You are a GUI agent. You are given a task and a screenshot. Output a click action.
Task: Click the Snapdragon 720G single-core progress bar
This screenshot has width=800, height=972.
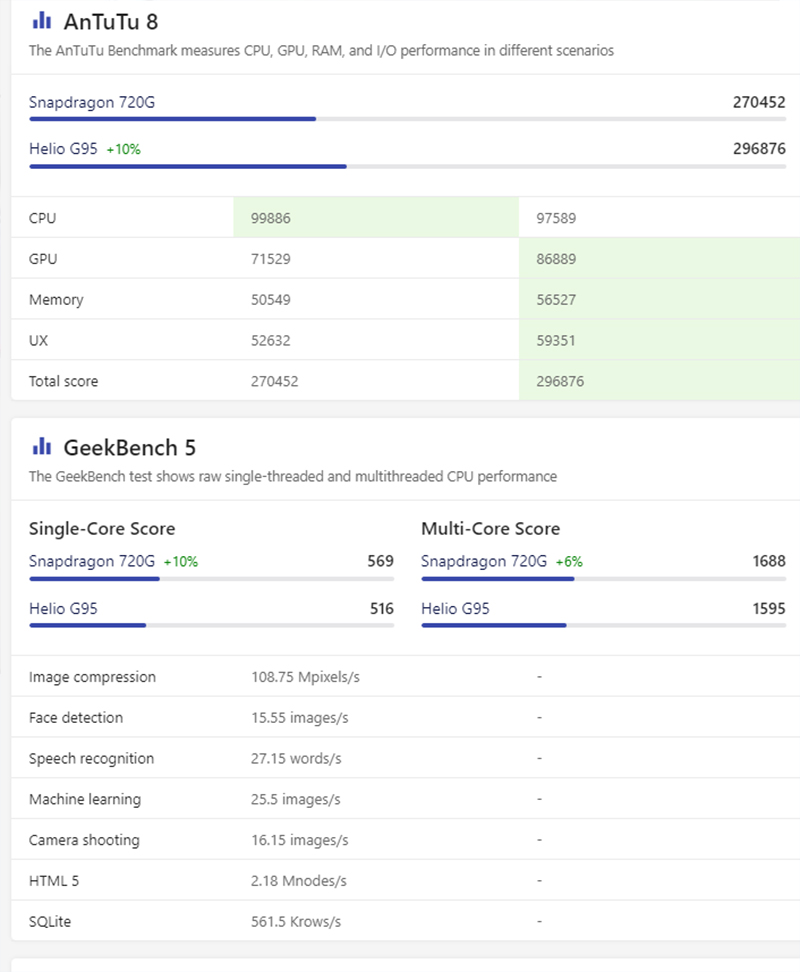(211, 578)
